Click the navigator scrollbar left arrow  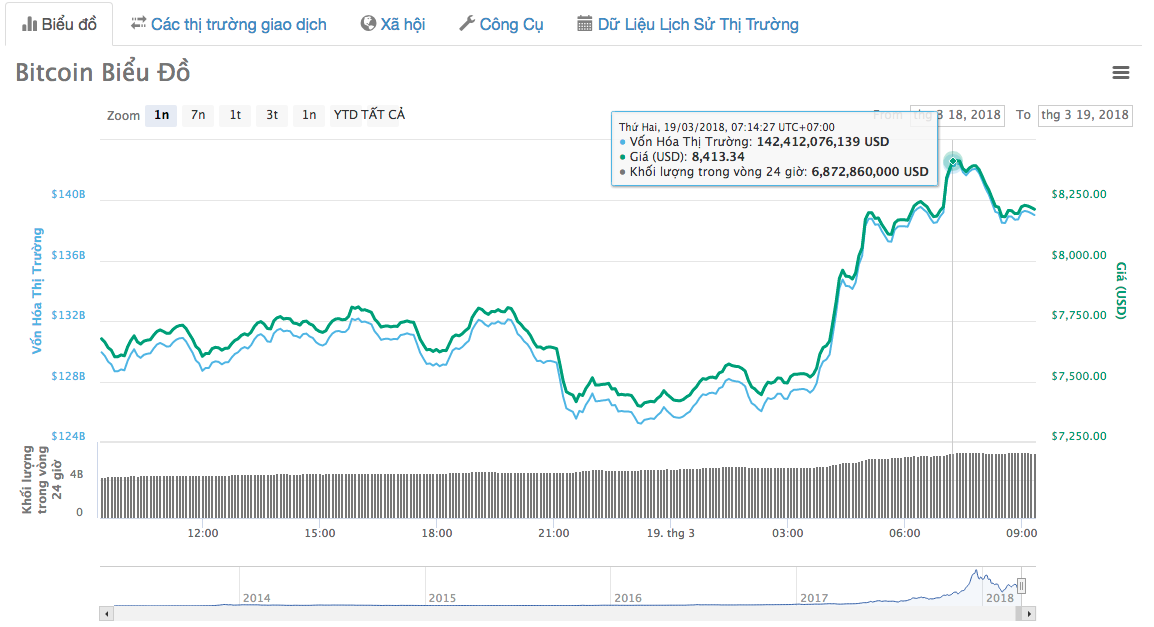pos(107,613)
